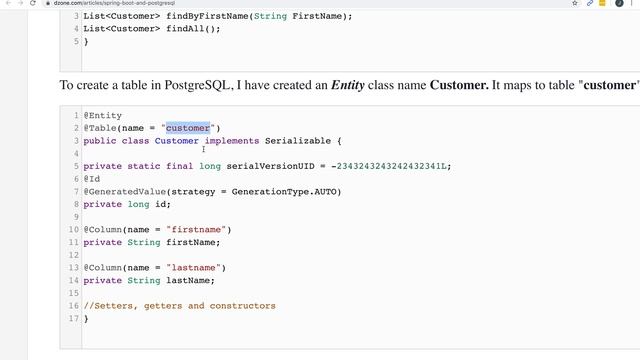Click line number 10 in the code gutter
The width and height of the screenshot is (640, 360).
(73, 229)
